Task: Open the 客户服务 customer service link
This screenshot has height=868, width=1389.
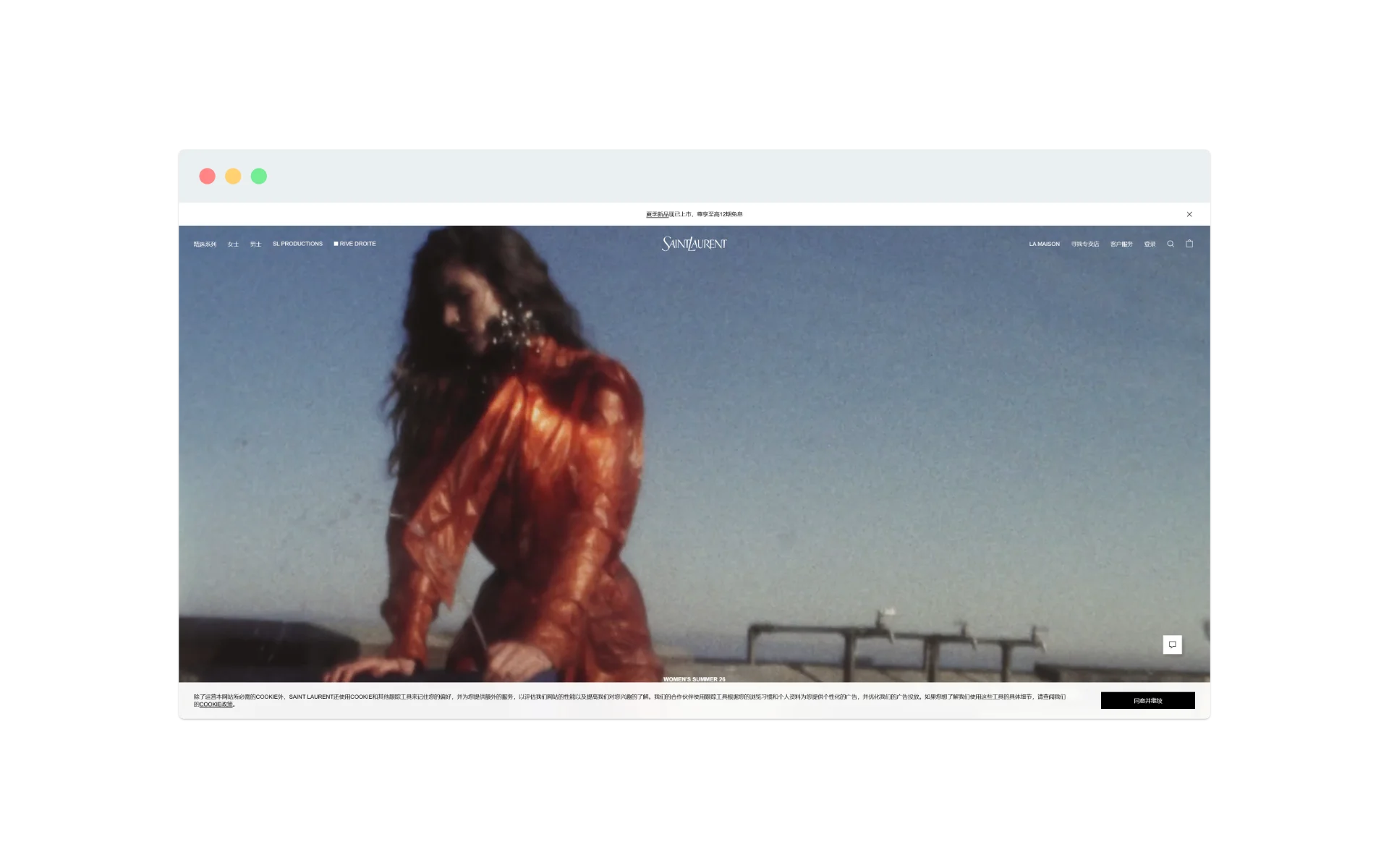Action: (x=1121, y=244)
